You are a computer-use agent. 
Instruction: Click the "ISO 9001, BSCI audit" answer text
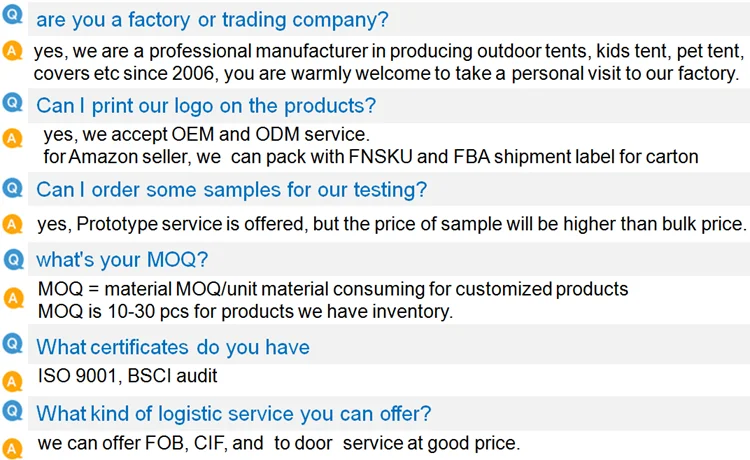click(x=127, y=377)
